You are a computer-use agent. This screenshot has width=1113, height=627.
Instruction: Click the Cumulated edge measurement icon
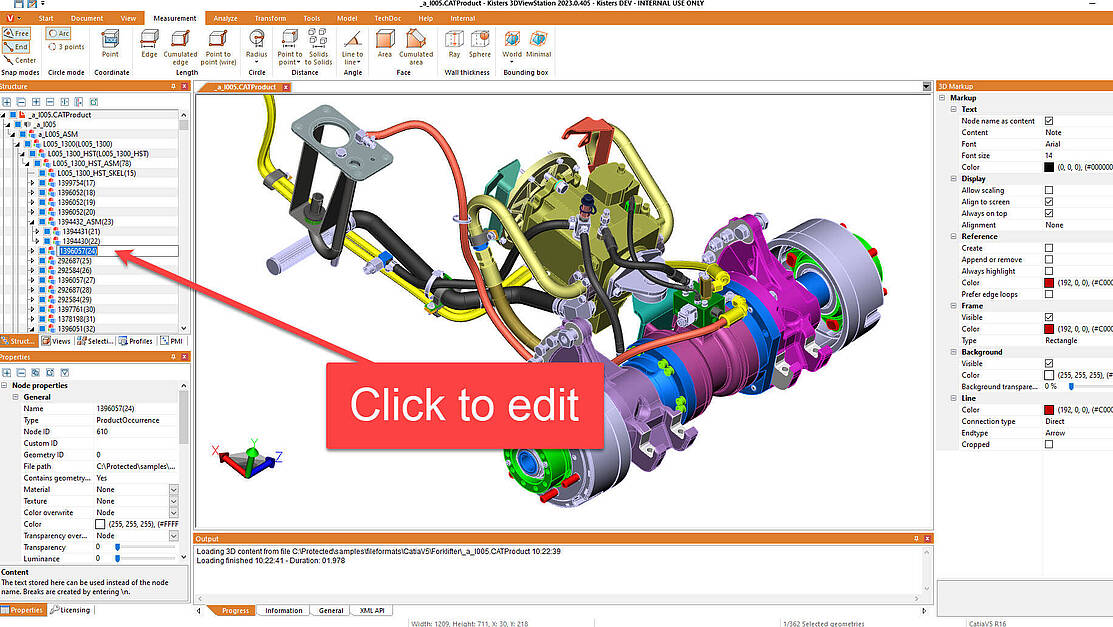pyautogui.click(x=181, y=45)
